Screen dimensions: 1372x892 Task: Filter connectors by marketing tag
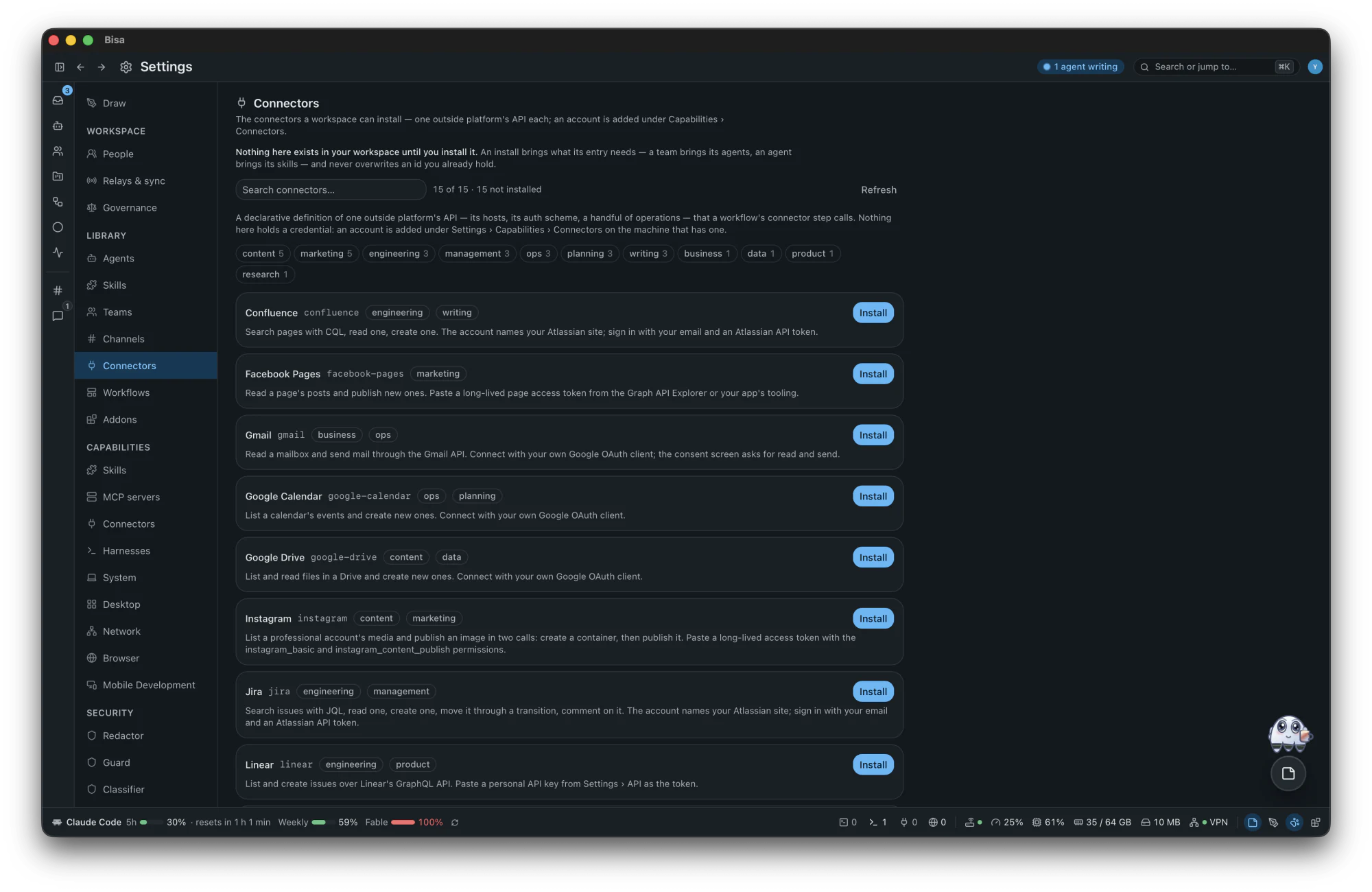pos(326,253)
